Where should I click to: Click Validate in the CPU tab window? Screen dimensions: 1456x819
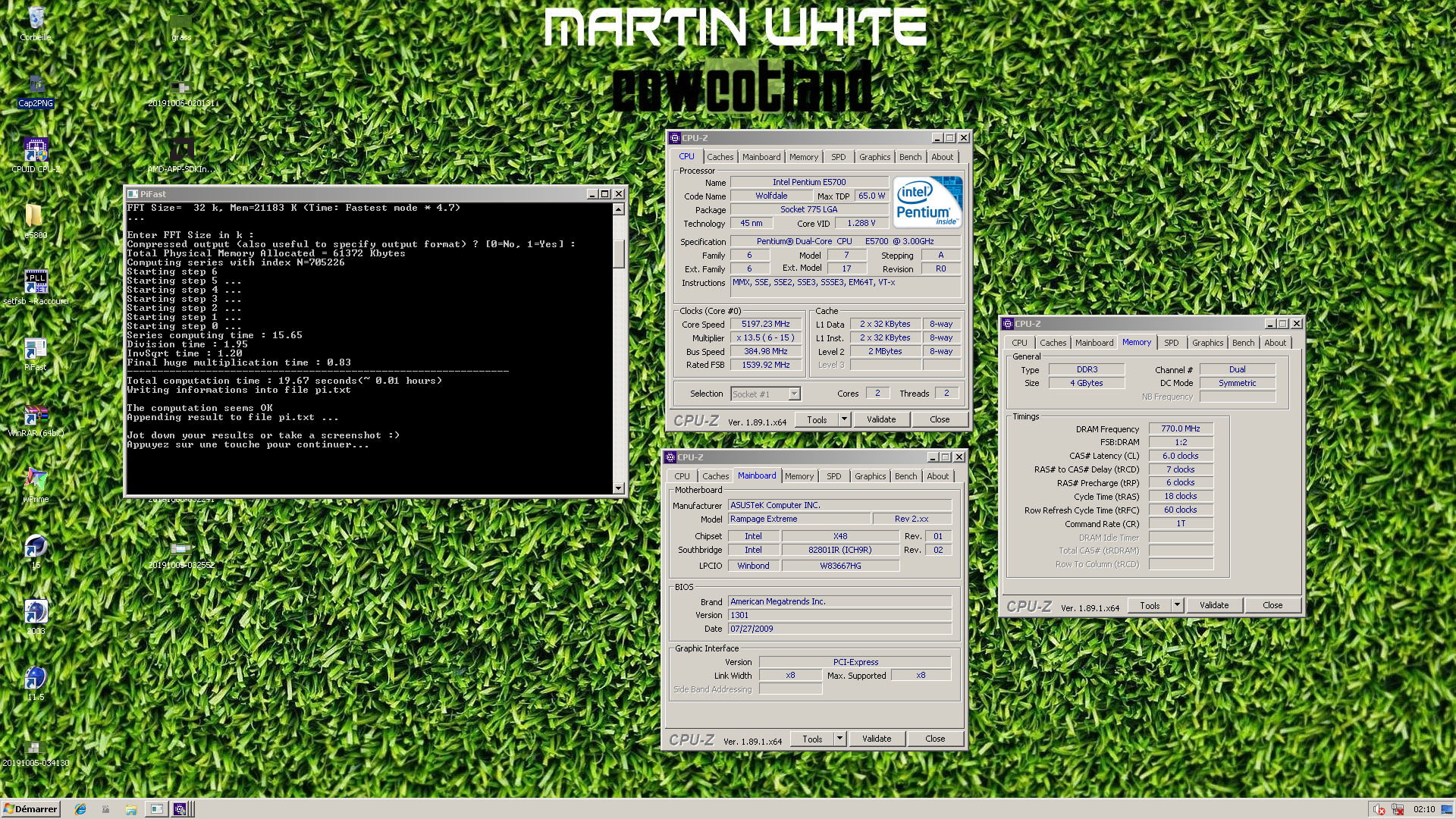(x=881, y=419)
